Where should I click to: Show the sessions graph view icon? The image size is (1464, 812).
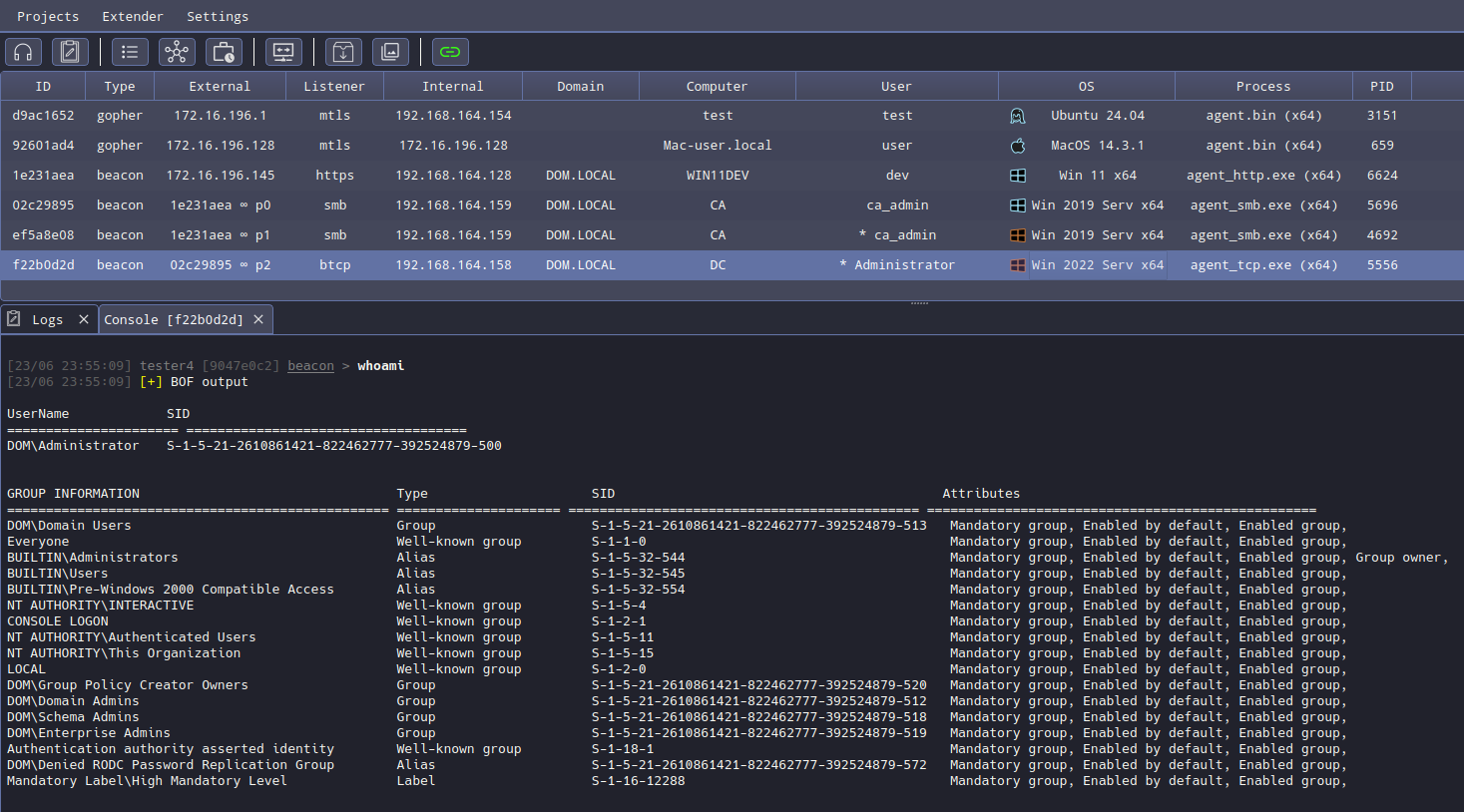[x=177, y=52]
